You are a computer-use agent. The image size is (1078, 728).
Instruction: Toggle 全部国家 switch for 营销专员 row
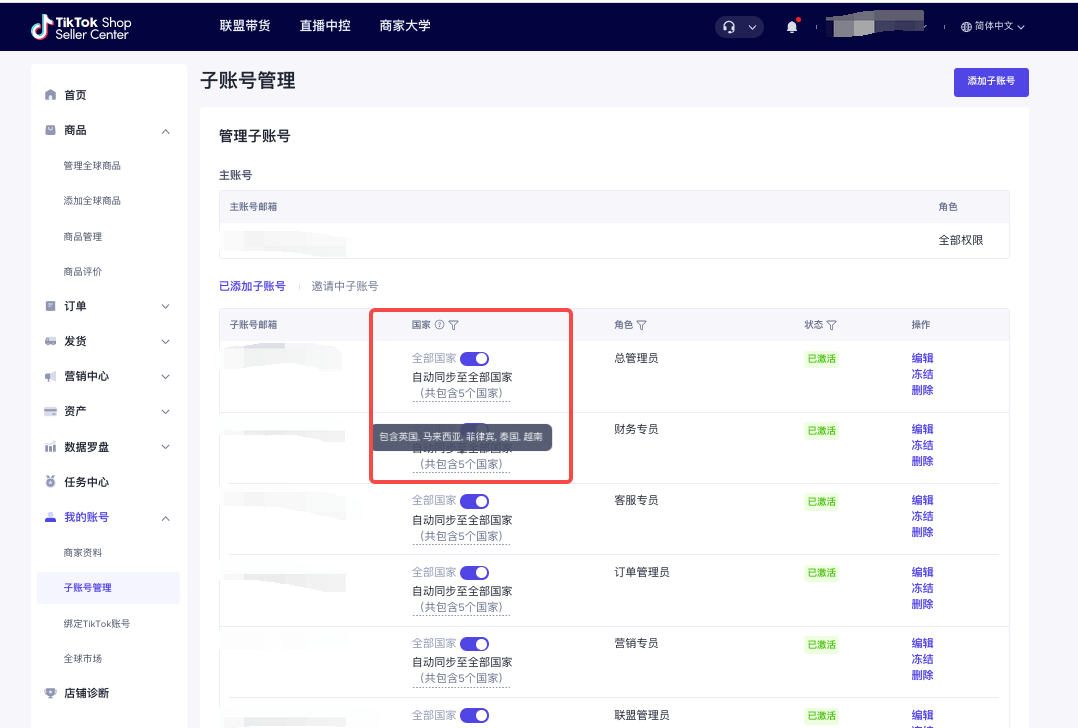coord(474,644)
